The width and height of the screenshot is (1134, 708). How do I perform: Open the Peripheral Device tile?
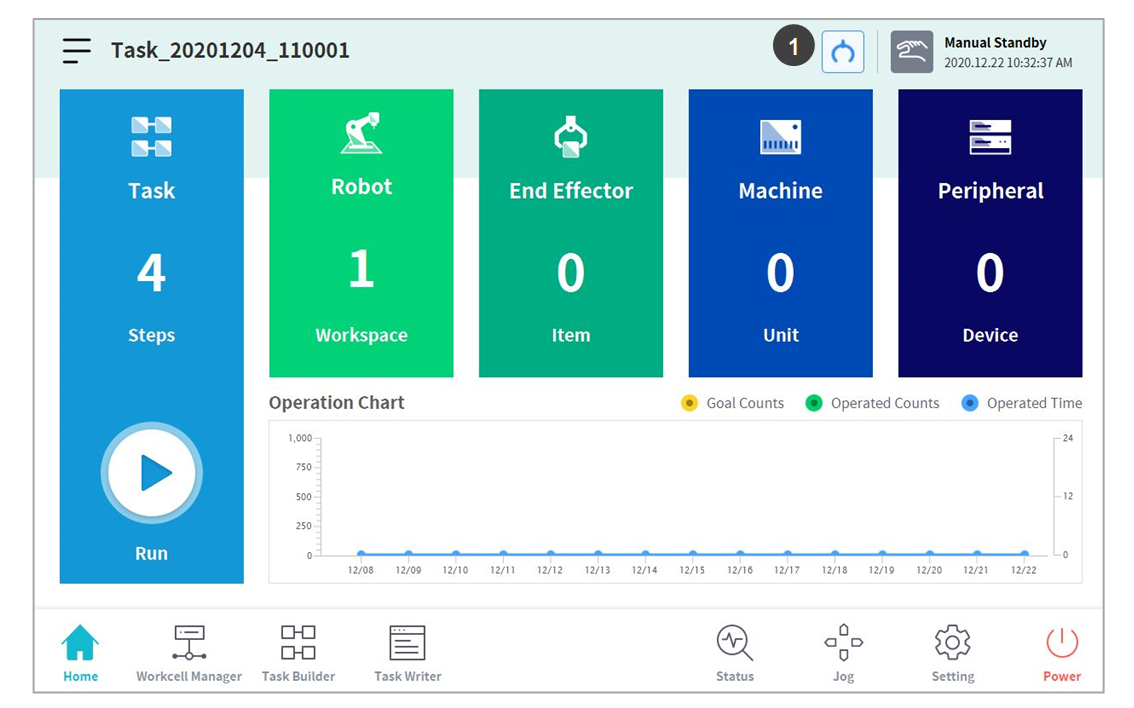(989, 233)
